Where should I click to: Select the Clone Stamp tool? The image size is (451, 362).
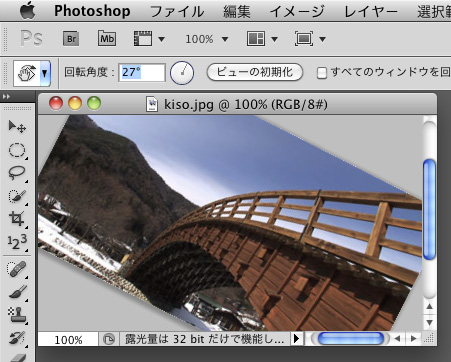point(17,315)
